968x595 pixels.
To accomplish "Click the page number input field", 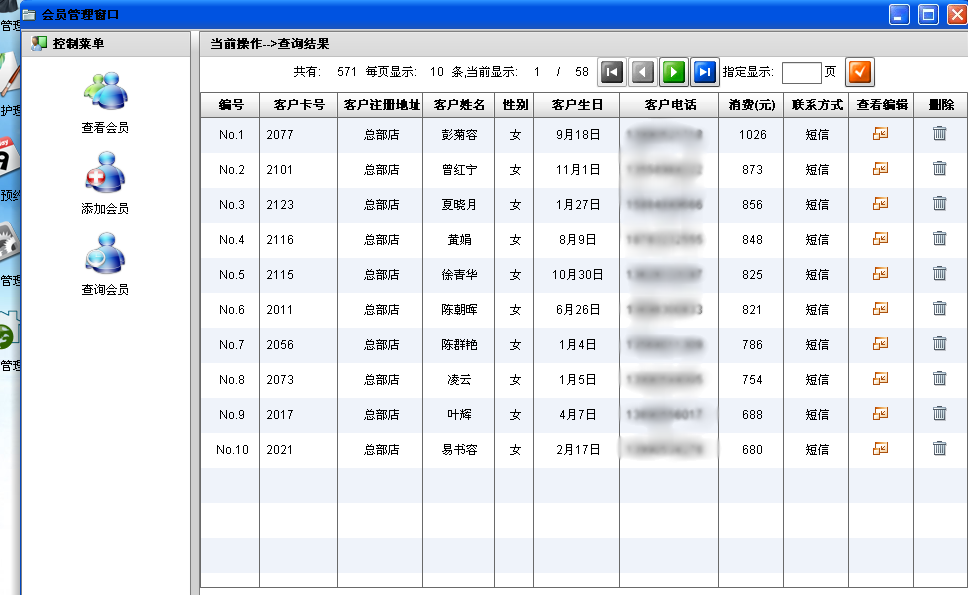I will coord(801,72).
